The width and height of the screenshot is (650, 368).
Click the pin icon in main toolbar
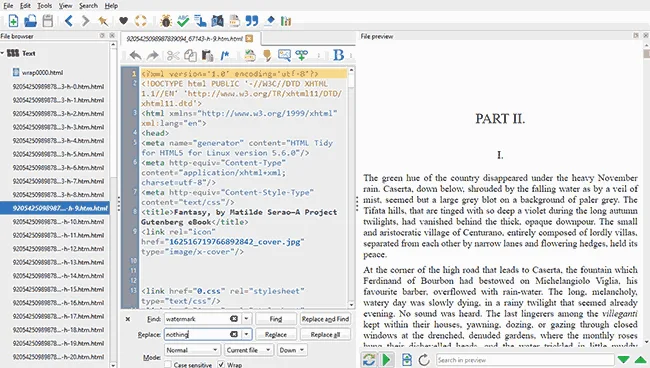click(x=103, y=21)
